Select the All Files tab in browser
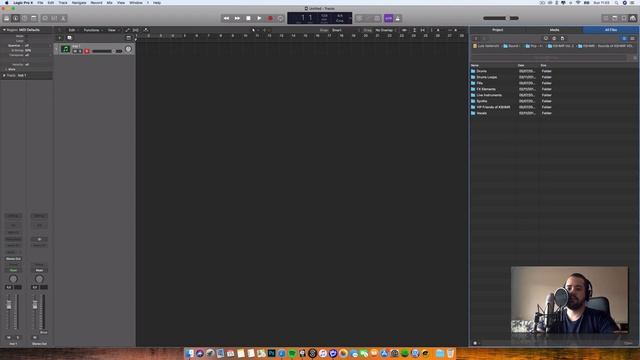This screenshot has width=640, height=360. (x=611, y=30)
